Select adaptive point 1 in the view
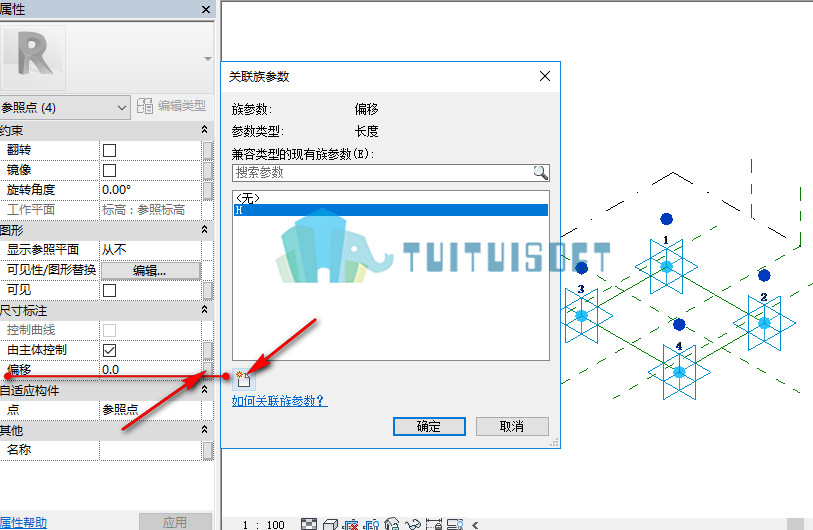The height and width of the screenshot is (530, 813). pyautogui.click(x=666, y=267)
